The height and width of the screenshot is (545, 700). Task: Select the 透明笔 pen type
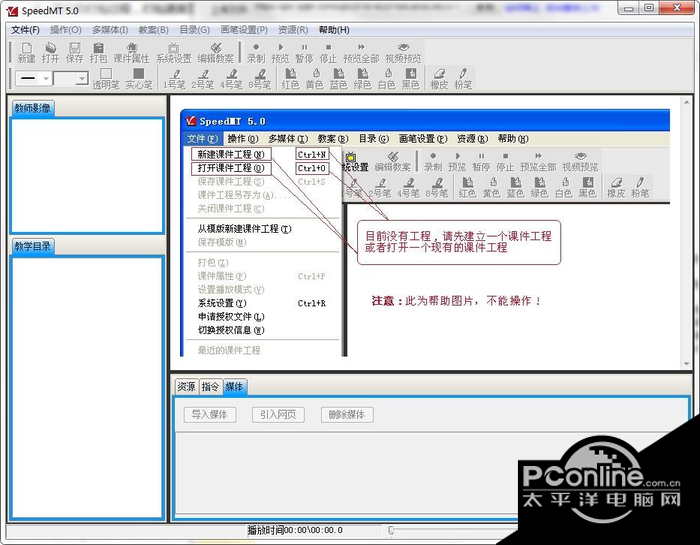pyautogui.click(x=106, y=79)
